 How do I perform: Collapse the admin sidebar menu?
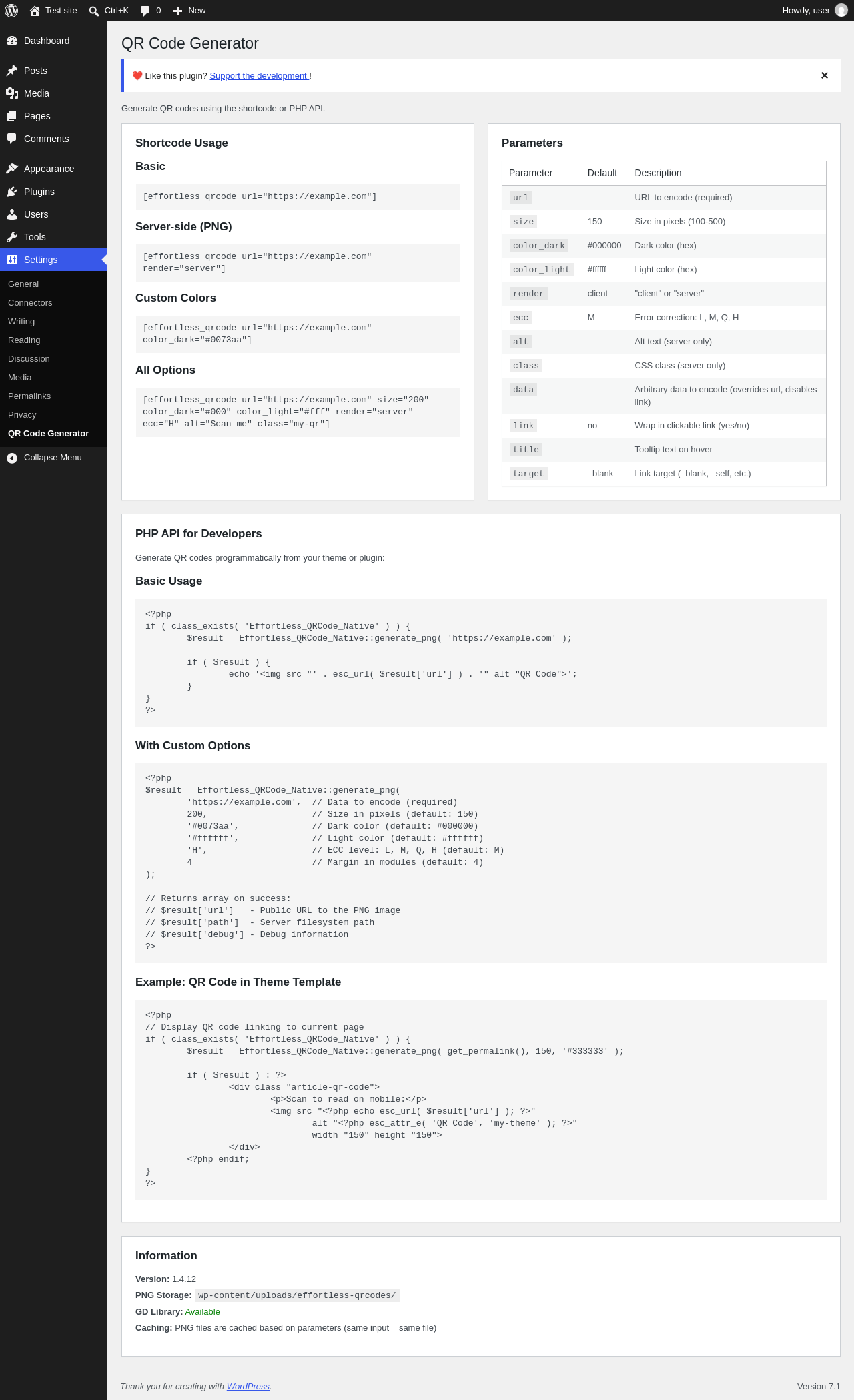pos(53,458)
